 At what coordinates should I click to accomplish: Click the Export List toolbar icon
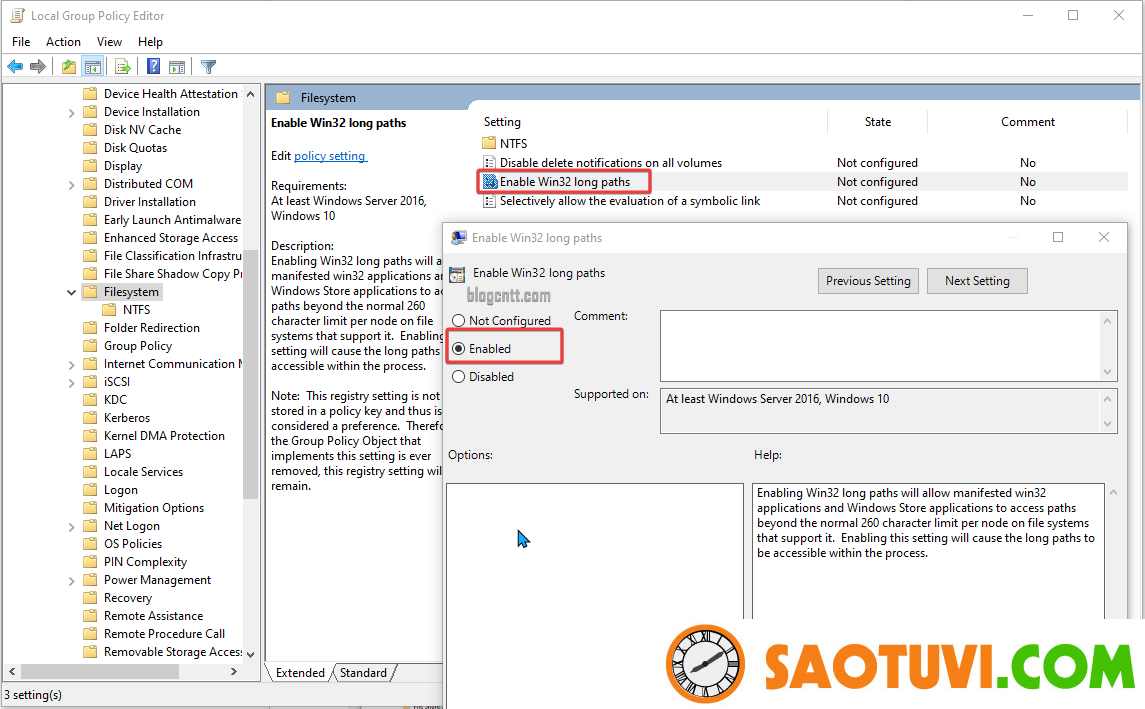[123, 67]
